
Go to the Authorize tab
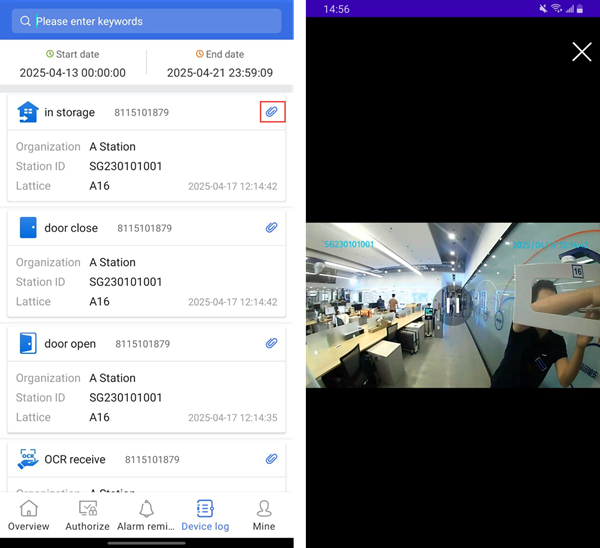coord(87,515)
